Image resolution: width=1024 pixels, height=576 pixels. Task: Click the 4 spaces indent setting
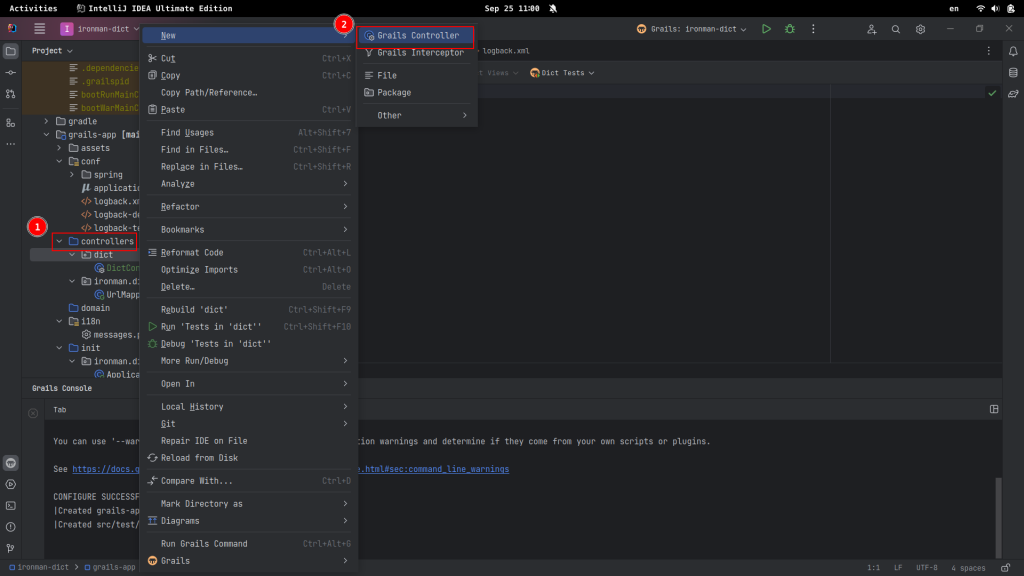[968, 568]
